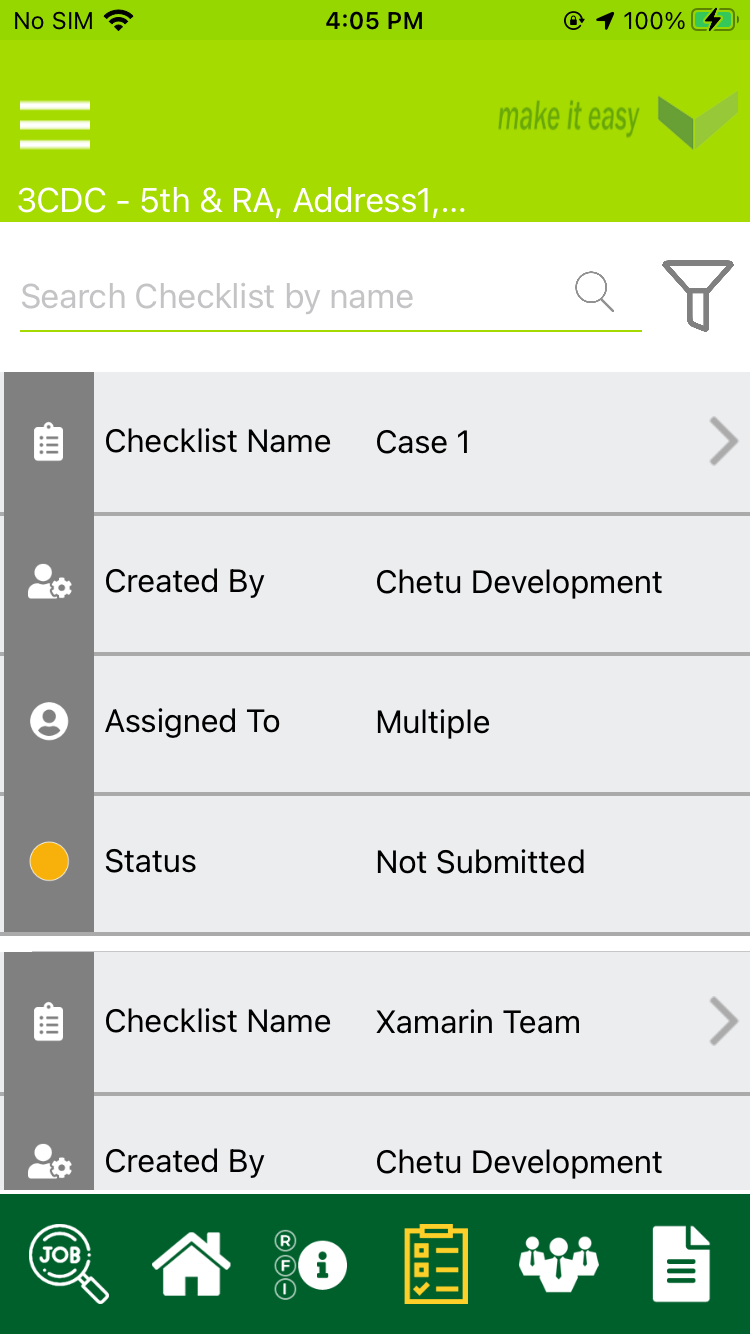Click the Search Checklist by name field
The image size is (750, 1334).
(x=290, y=297)
